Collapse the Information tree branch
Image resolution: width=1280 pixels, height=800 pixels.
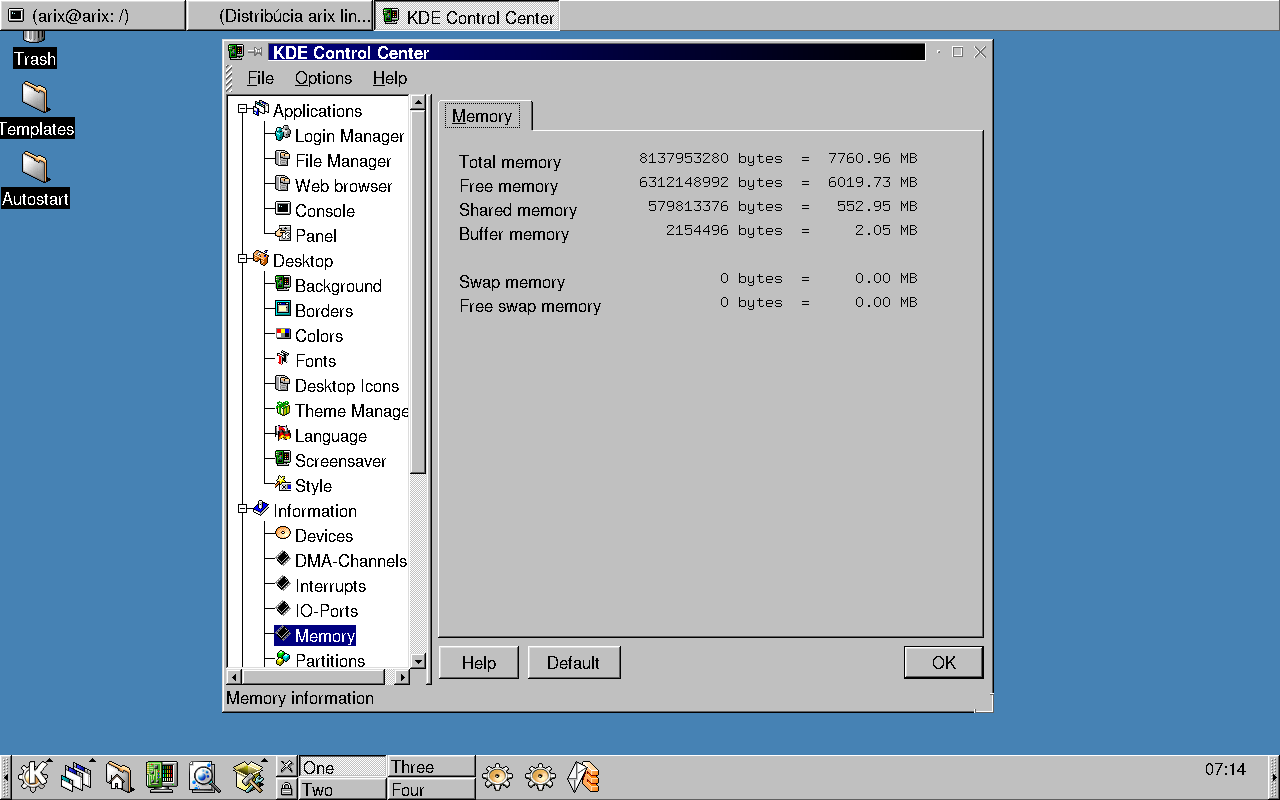[242, 509]
